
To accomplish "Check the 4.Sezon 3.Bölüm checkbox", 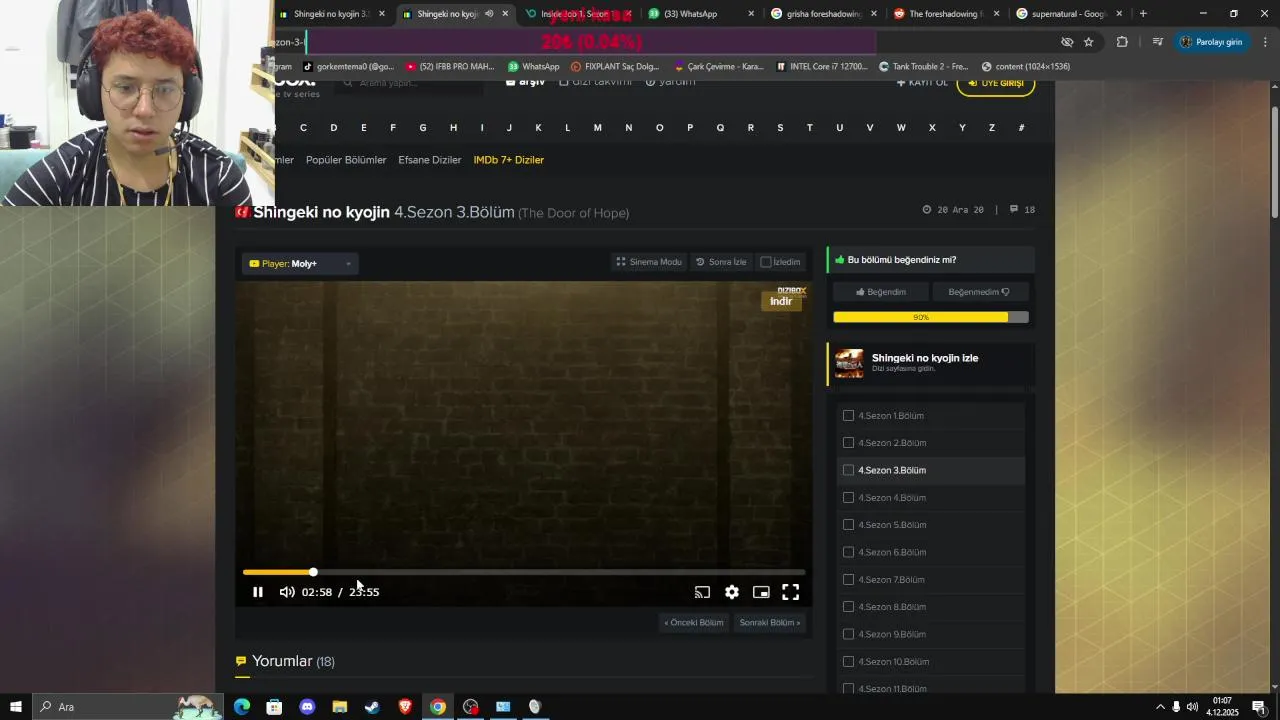I will 848,470.
